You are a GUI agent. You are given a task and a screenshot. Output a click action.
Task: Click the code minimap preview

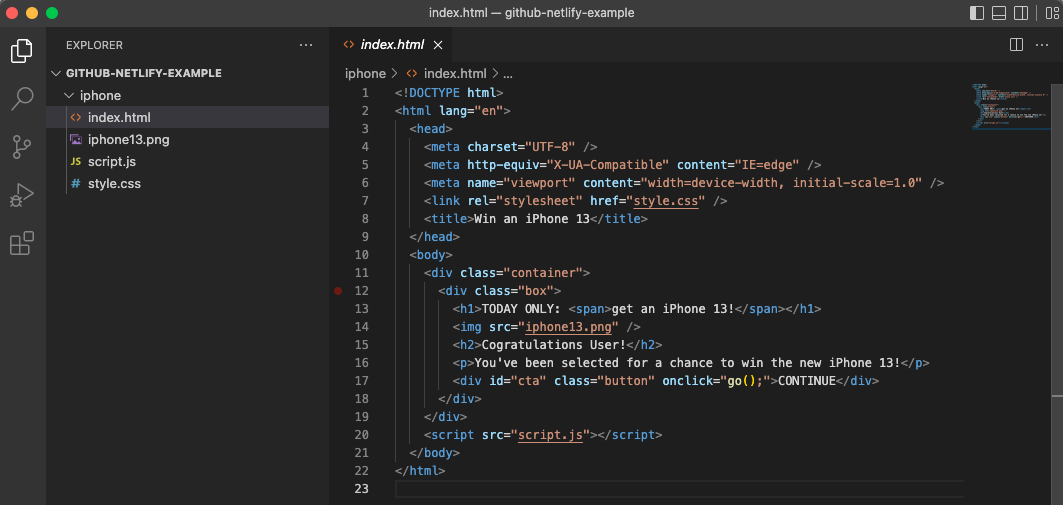pos(1010,106)
